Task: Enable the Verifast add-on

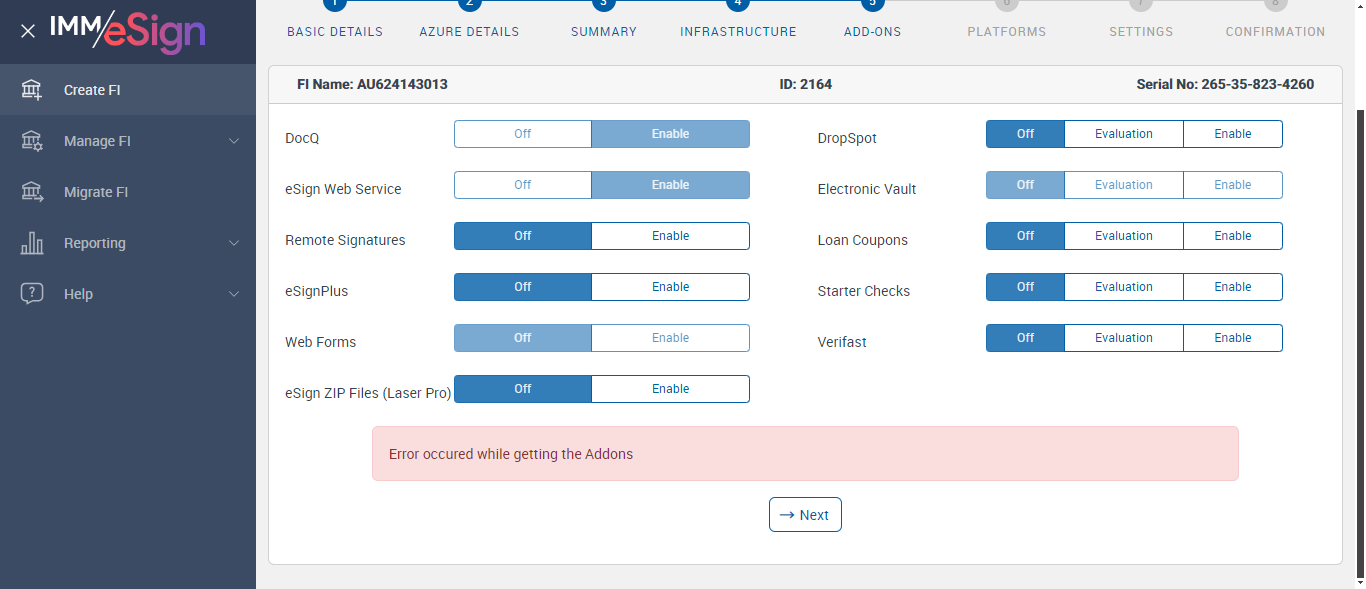Action: (1232, 338)
